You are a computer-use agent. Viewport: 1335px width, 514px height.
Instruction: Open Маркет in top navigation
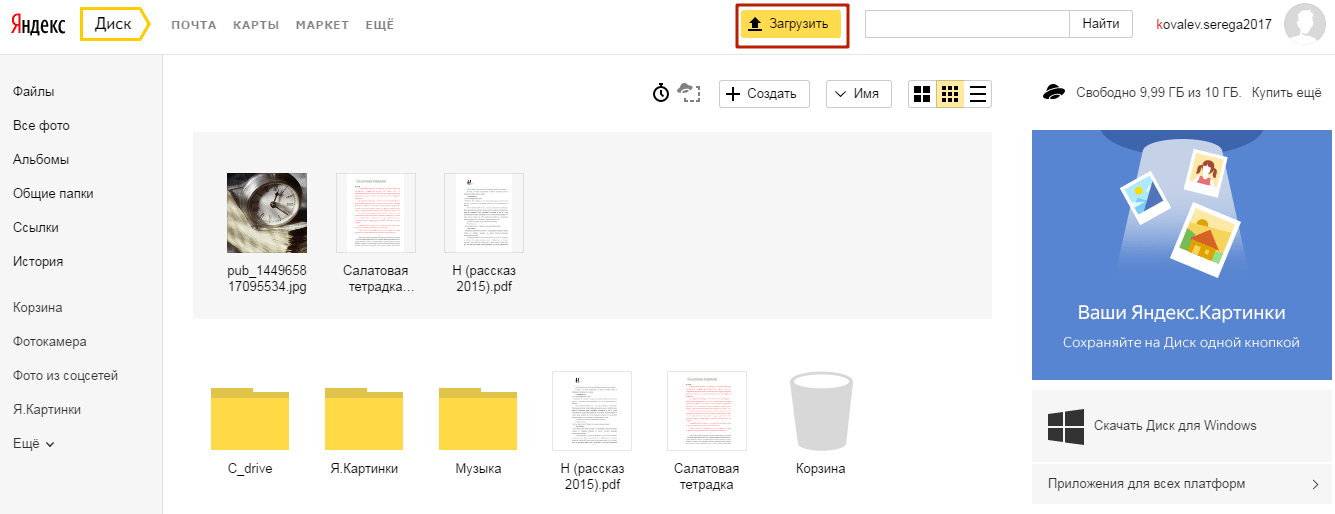(322, 25)
